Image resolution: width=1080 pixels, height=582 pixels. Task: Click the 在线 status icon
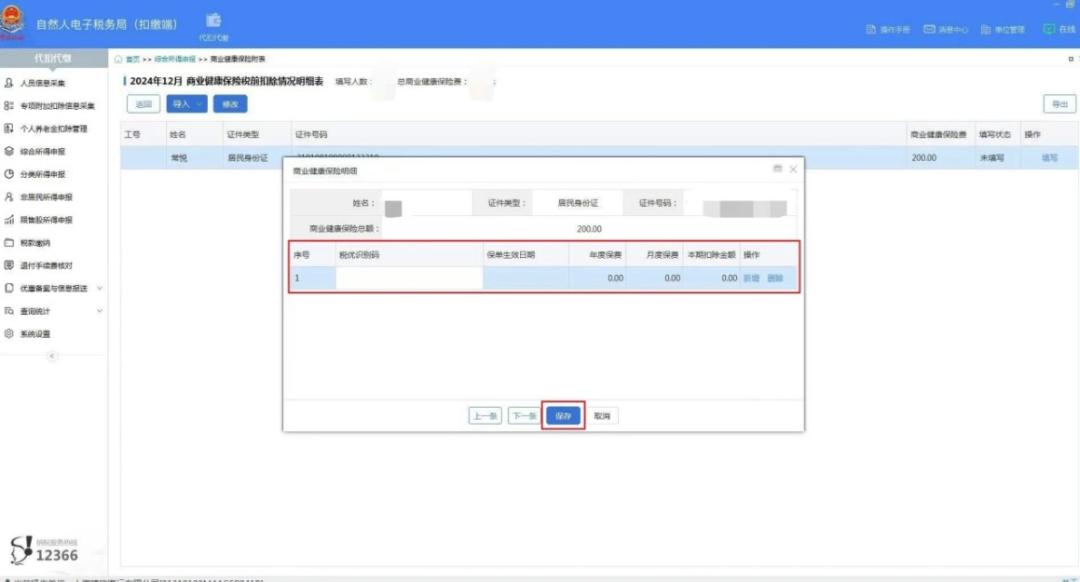[1059, 30]
